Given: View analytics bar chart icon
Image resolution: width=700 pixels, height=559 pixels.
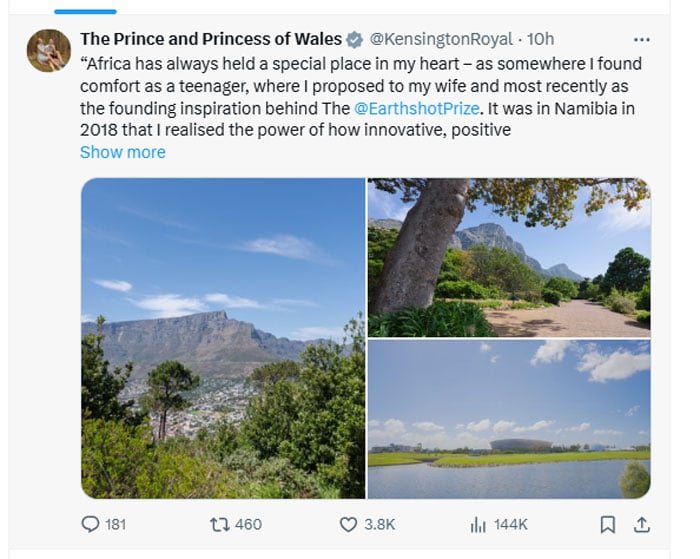Looking at the screenshot, I should (478, 525).
